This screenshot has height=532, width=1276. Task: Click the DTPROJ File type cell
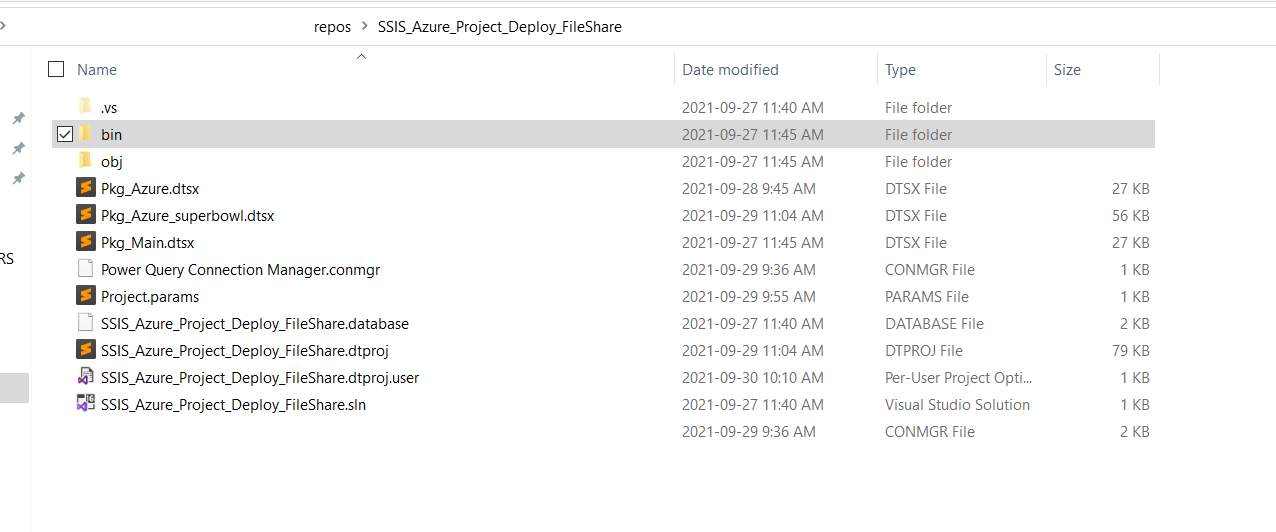924,350
